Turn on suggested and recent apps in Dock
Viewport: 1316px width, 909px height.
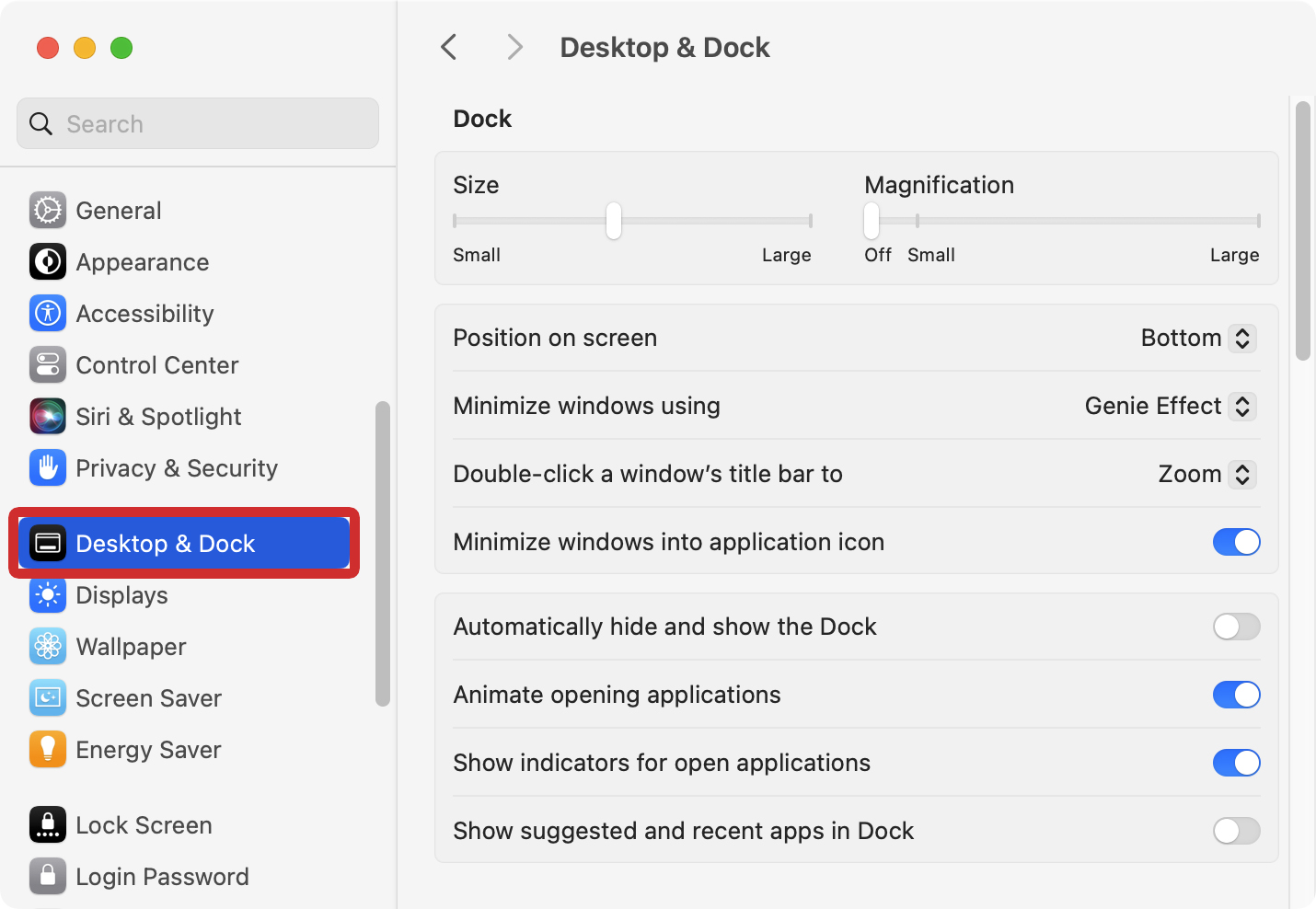tap(1236, 831)
